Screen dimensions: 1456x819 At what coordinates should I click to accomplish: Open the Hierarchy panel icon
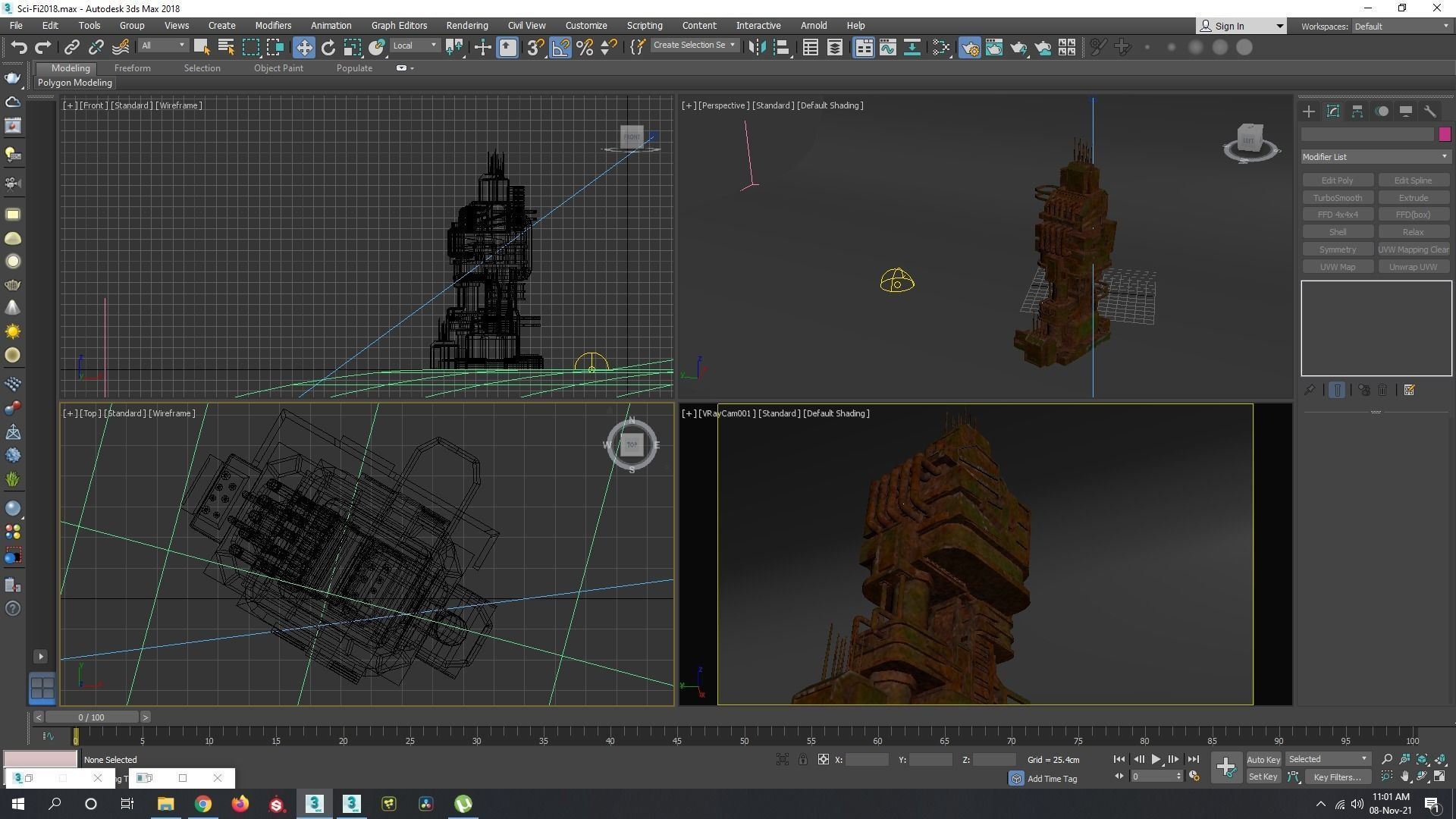coord(1357,111)
